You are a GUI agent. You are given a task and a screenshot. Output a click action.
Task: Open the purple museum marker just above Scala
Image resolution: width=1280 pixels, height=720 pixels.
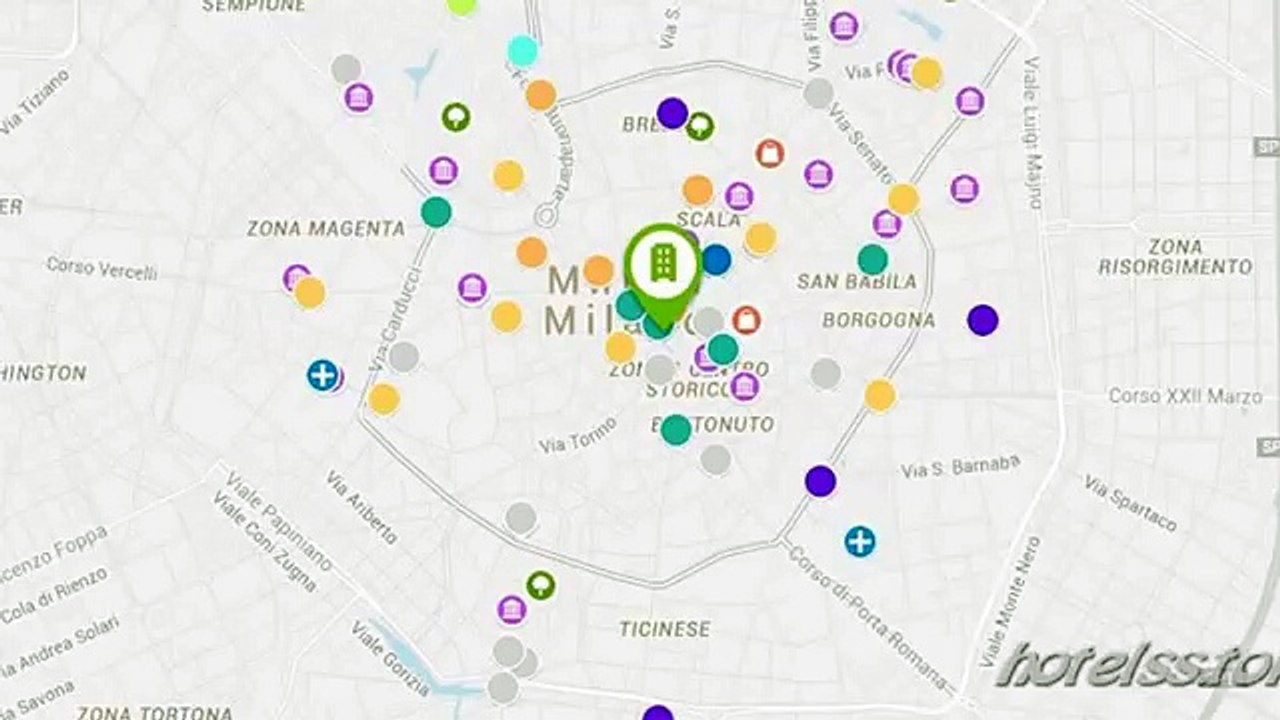739,196
